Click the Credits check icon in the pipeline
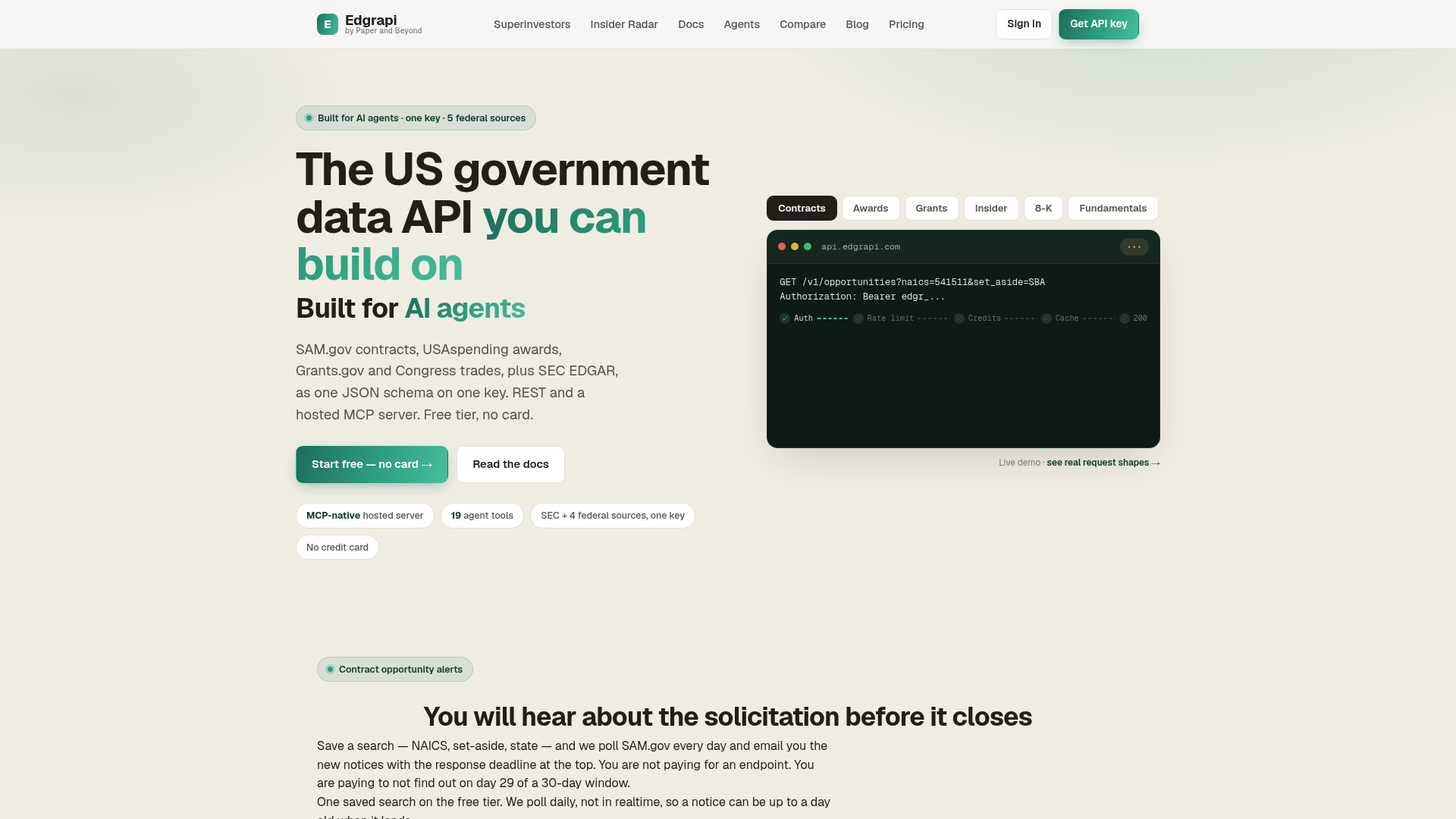Viewport: 1456px width, 819px height. point(959,318)
